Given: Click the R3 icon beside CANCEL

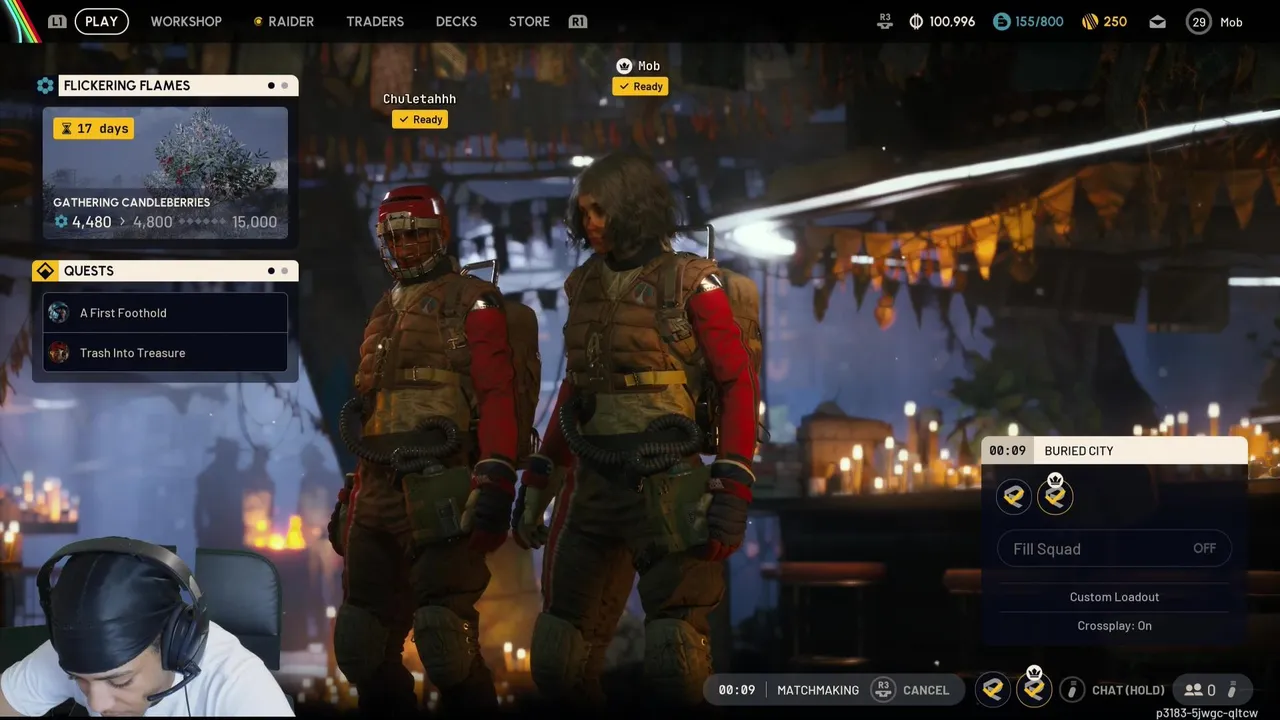Looking at the screenshot, I should (x=882, y=689).
